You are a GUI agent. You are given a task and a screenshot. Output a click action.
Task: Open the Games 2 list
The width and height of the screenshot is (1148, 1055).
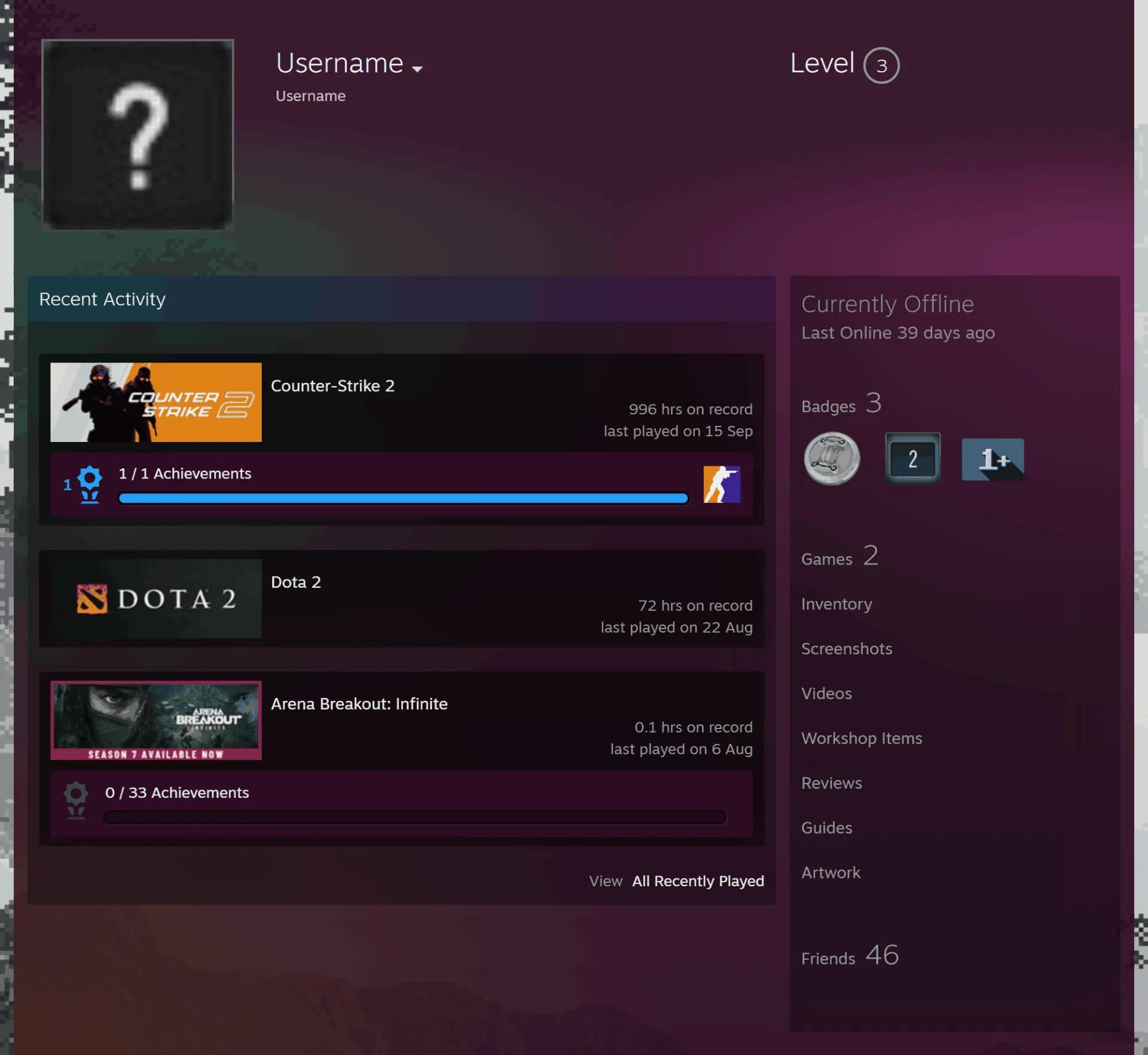840,557
